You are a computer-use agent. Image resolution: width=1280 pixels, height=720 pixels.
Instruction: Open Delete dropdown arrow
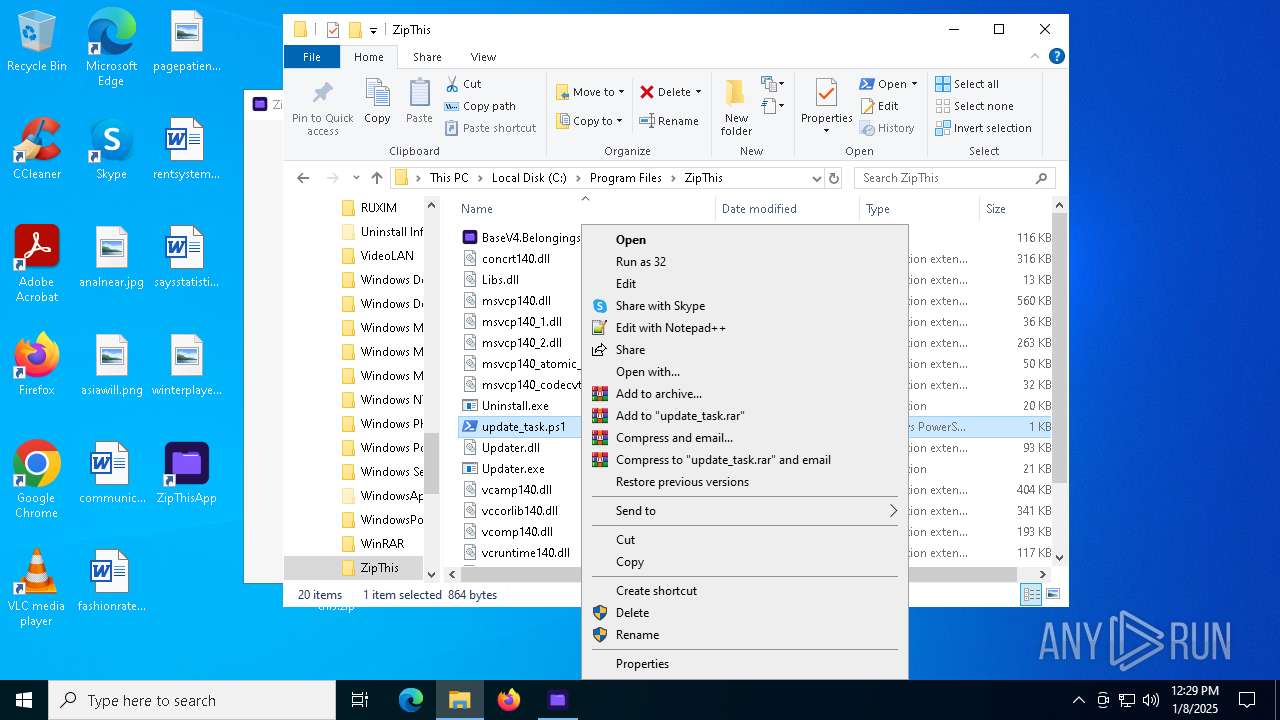(x=698, y=92)
